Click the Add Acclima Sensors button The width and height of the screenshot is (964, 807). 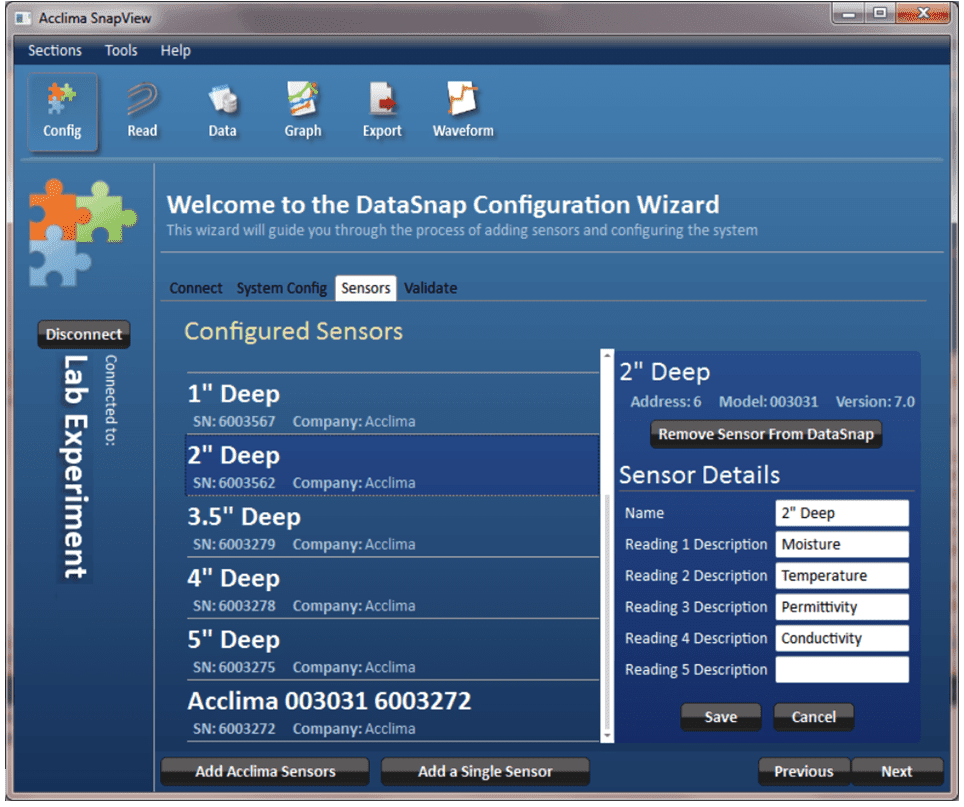265,771
